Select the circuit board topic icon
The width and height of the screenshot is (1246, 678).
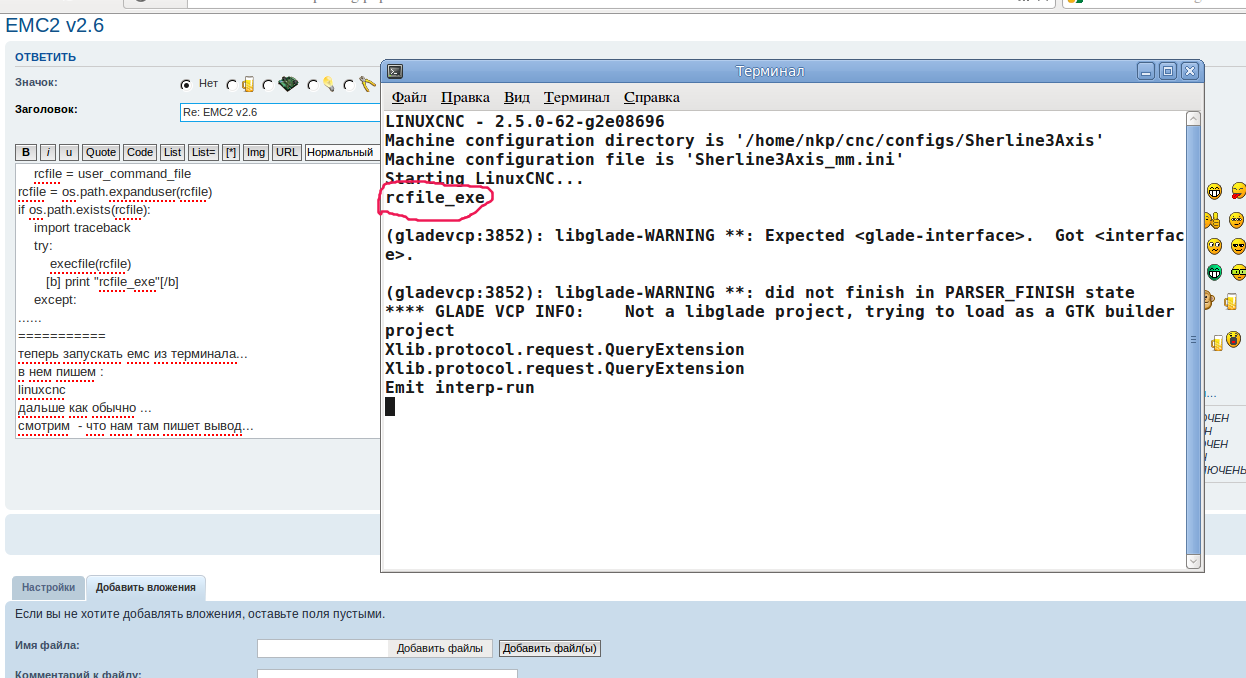(x=288, y=84)
